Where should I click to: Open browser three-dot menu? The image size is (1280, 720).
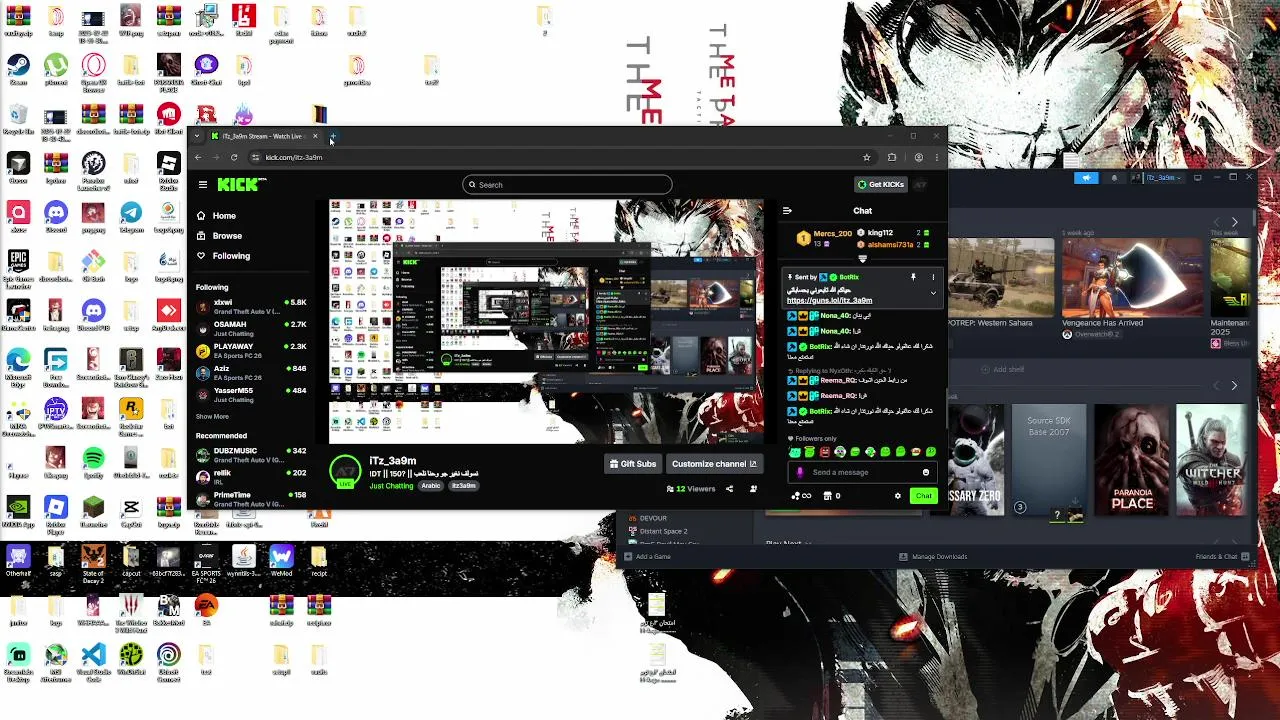click(937, 157)
